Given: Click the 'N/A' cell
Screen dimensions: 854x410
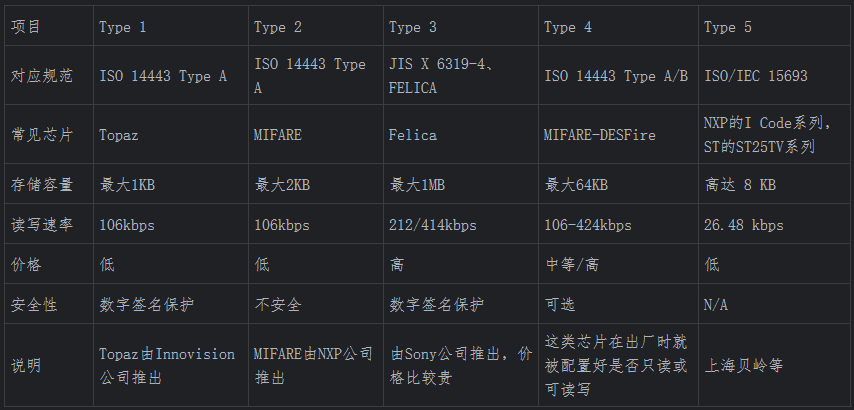Looking at the screenshot, I should 716,304.
